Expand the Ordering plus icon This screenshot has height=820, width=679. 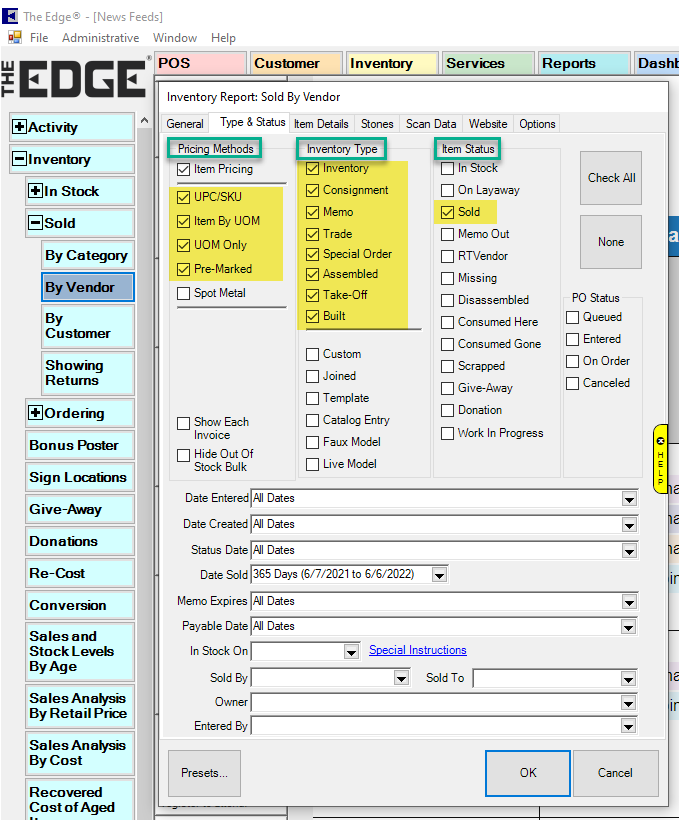(35, 413)
